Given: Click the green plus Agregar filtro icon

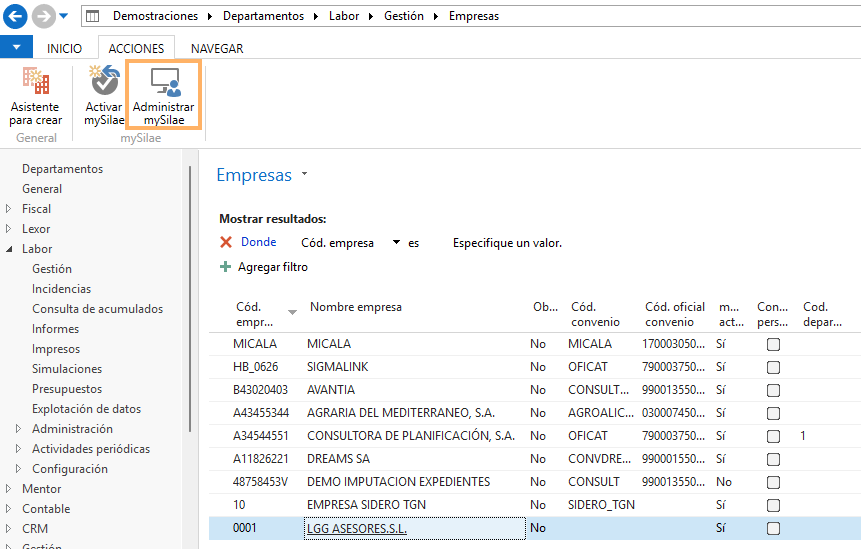Looking at the screenshot, I should (x=225, y=267).
